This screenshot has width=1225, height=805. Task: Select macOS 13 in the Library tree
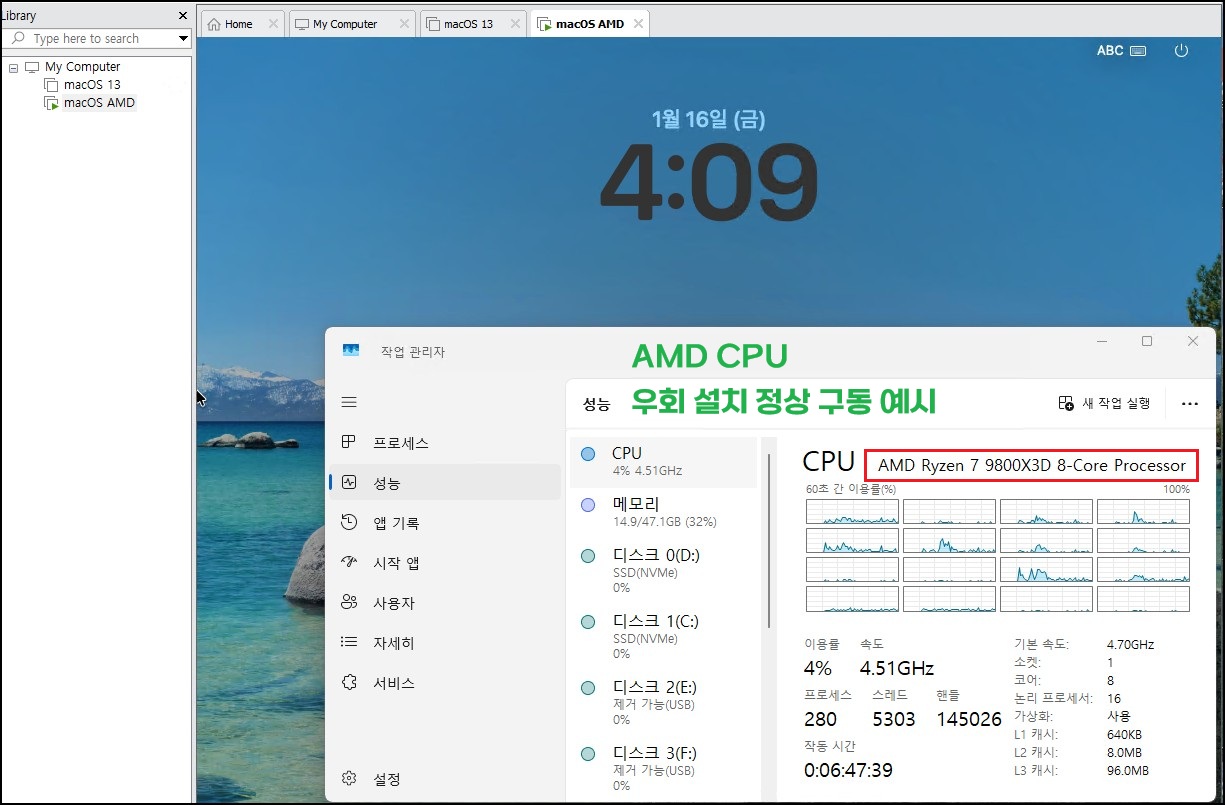click(91, 85)
